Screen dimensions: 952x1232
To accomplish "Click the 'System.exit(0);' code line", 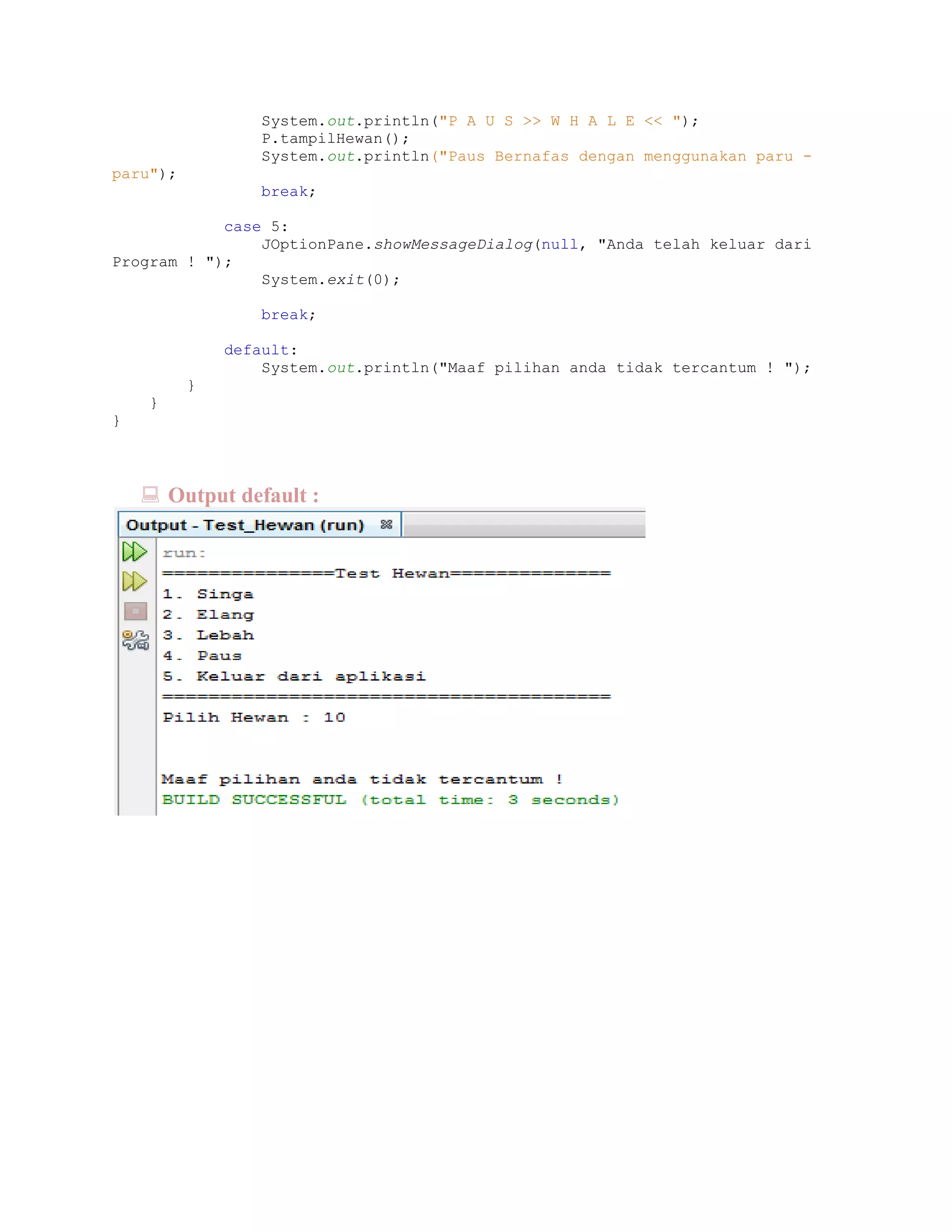I will click(331, 280).
